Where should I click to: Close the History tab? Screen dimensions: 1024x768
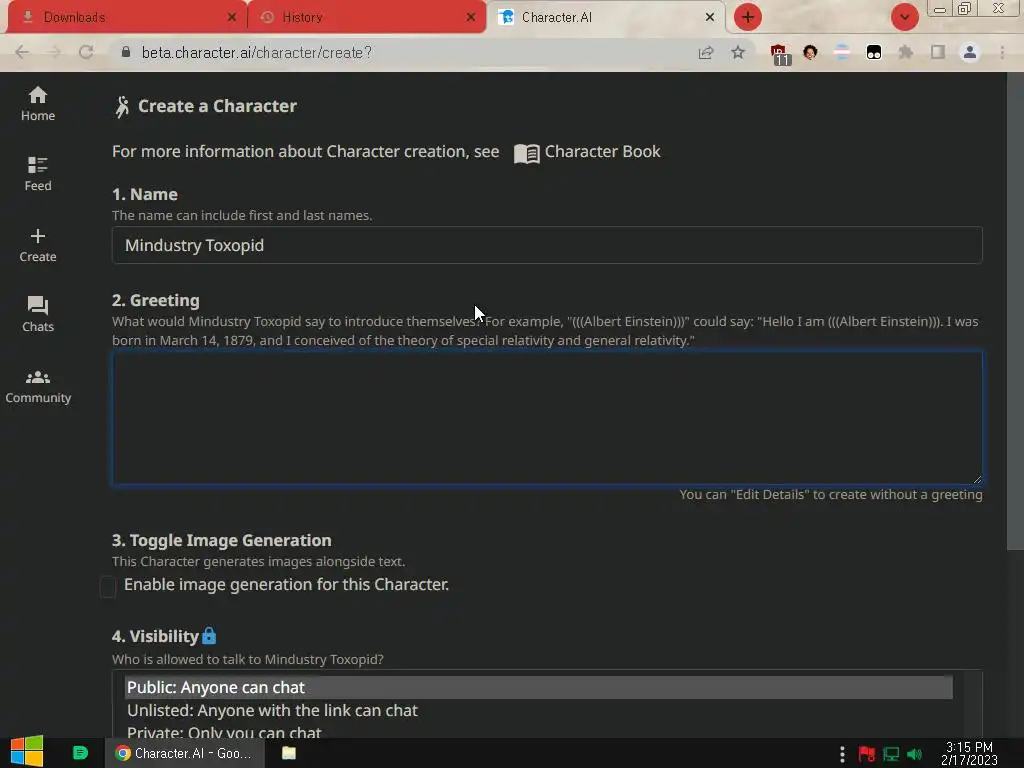point(471,18)
